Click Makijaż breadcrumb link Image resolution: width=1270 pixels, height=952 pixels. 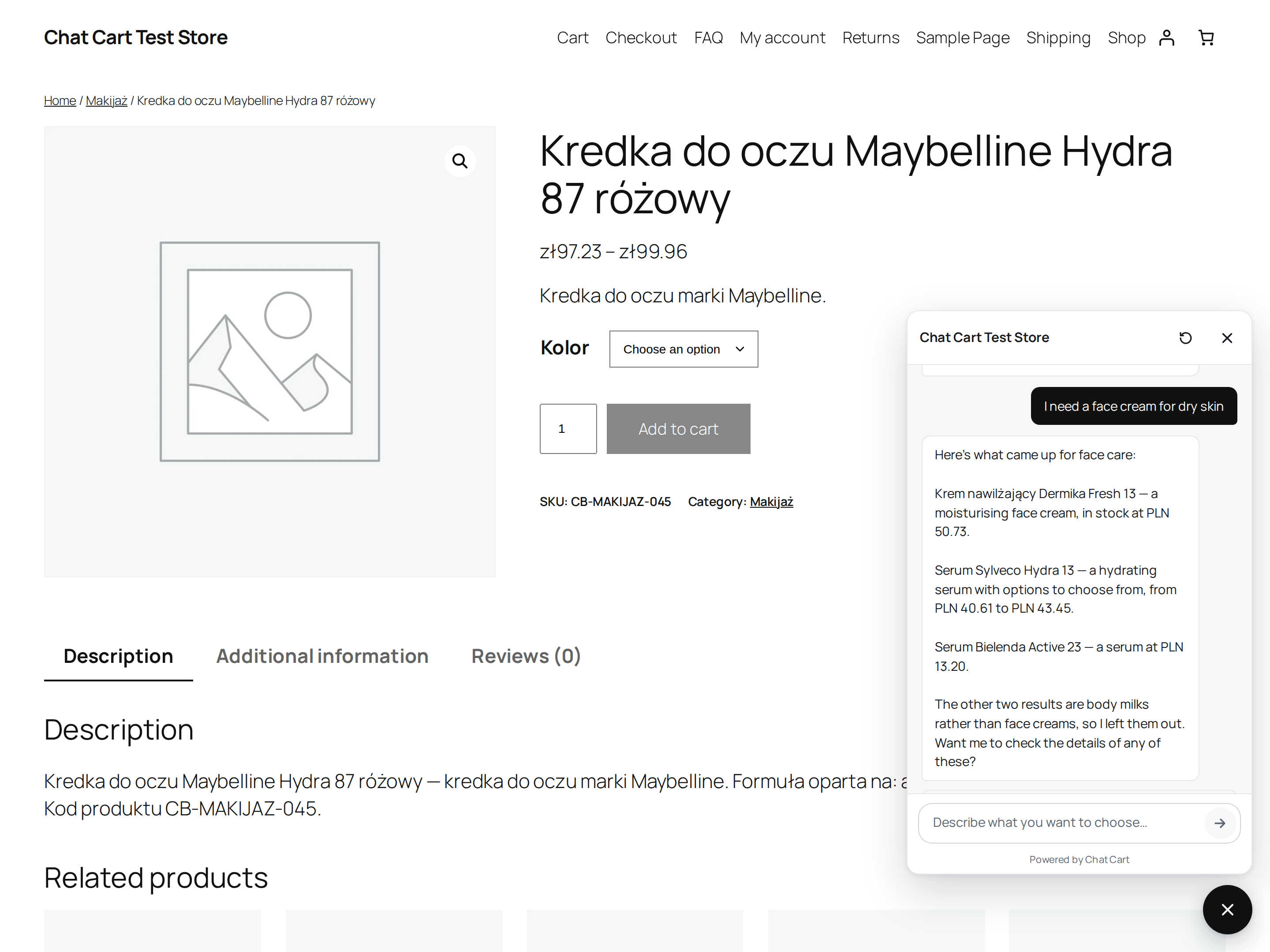pyautogui.click(x=106, y=100)
